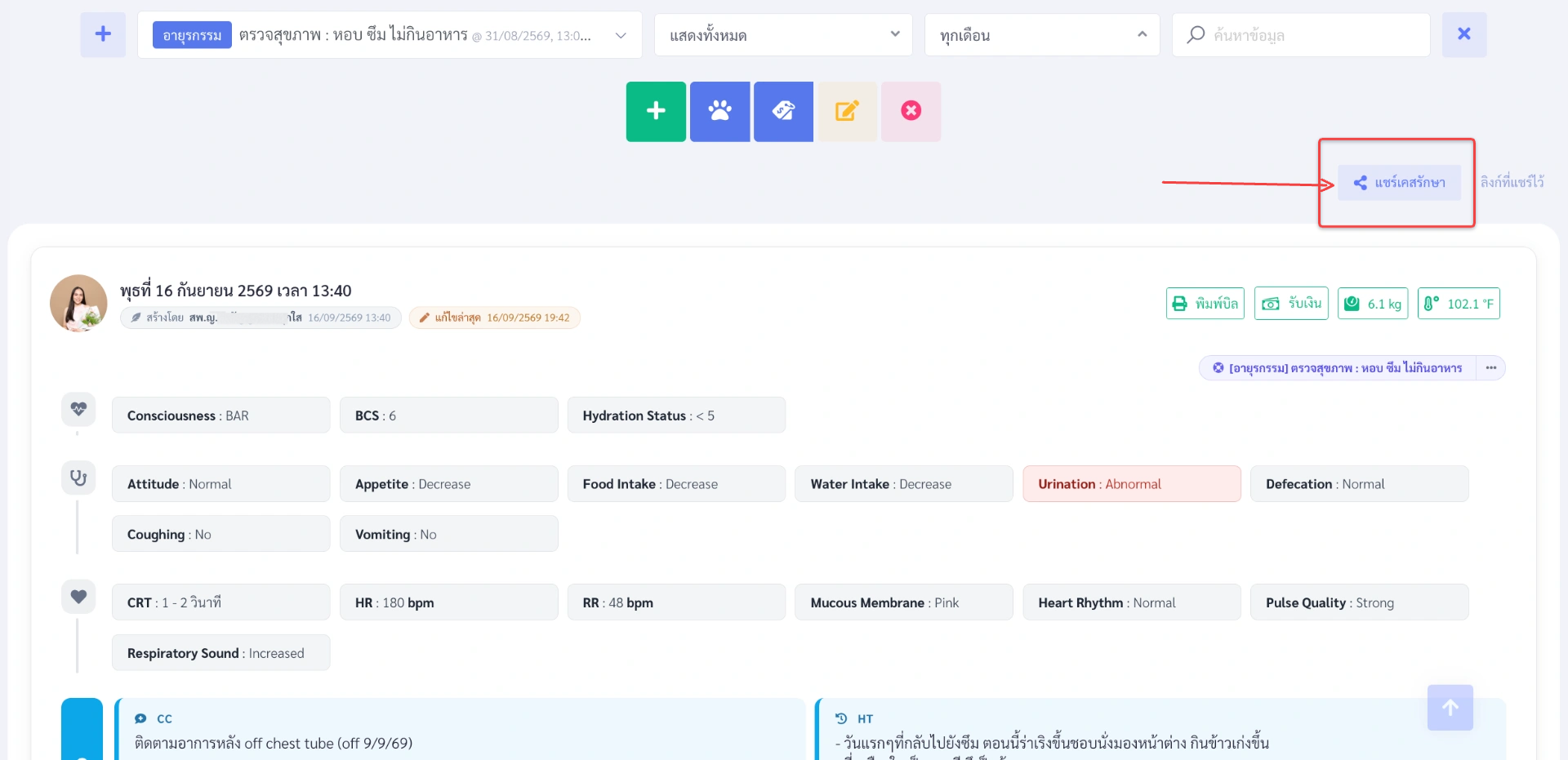Screen dimensions: 1568x760
Task: Click the paw print pet button
Action: click(x=719, y=111)
